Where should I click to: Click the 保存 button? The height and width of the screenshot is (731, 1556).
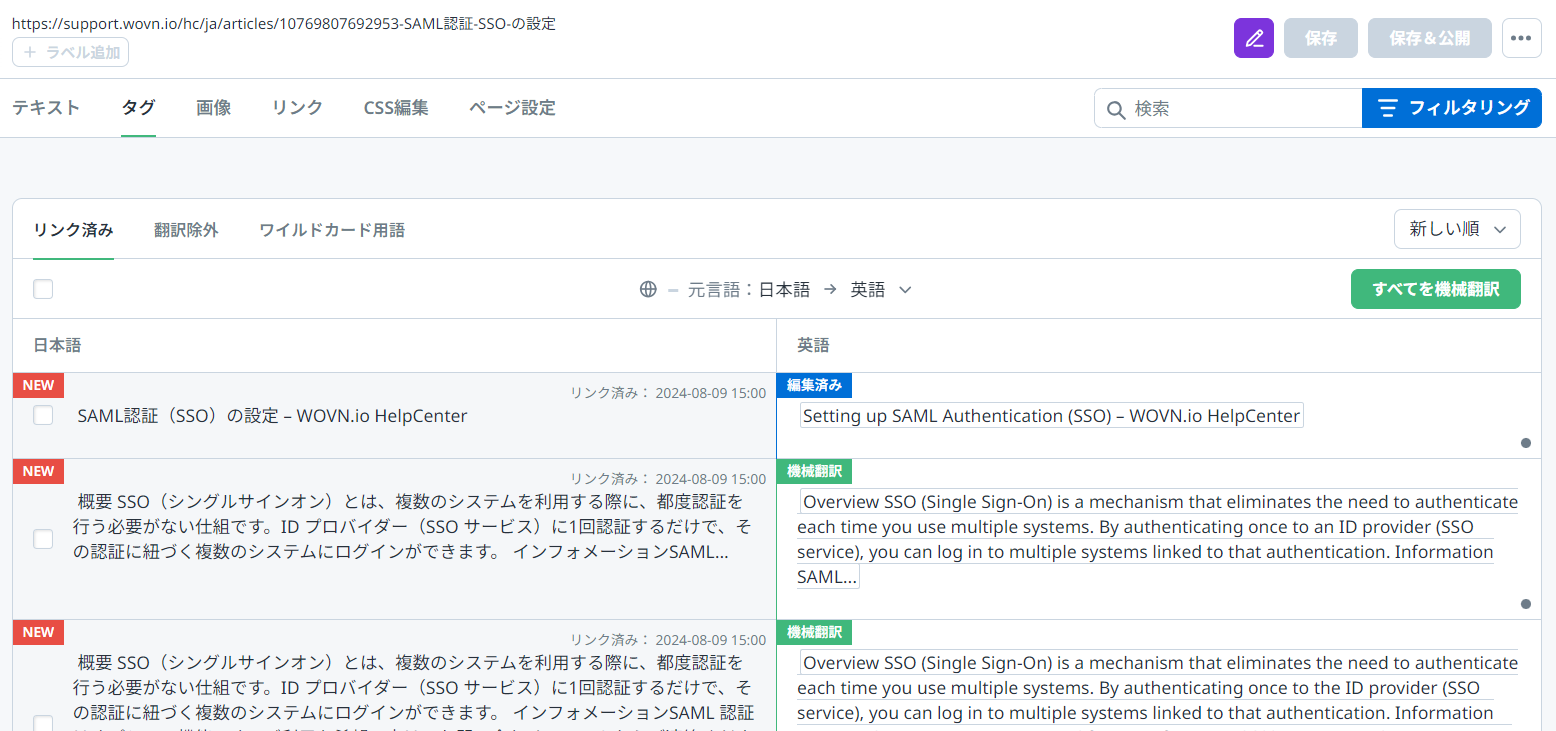pyautogui.click(x=1321, y=38)
